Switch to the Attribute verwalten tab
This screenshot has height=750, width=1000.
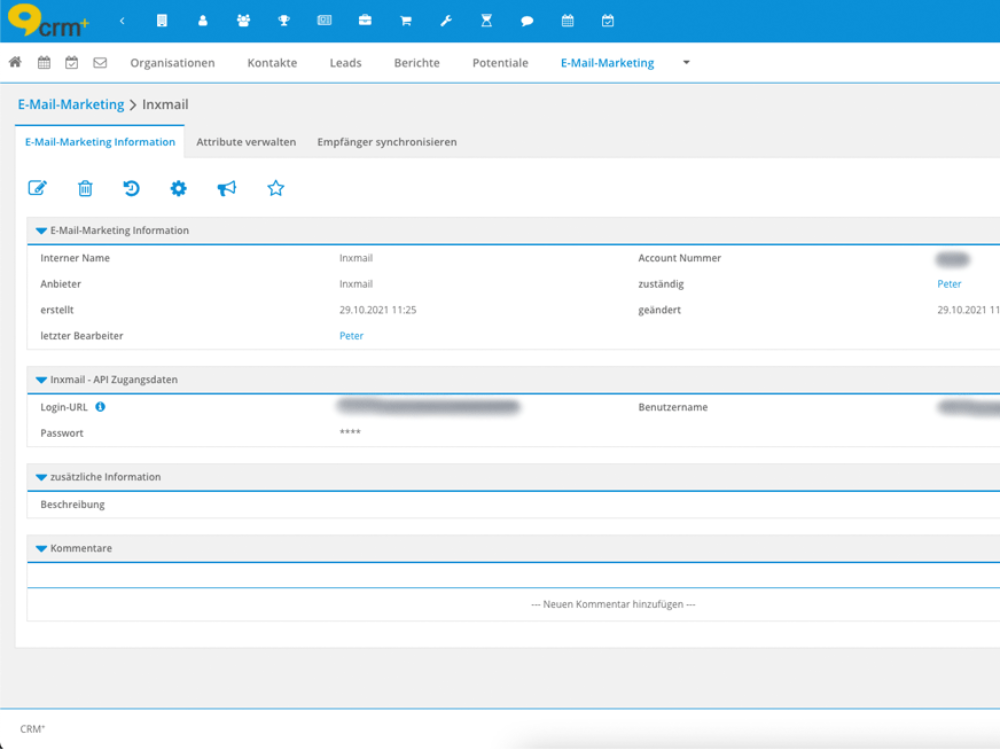(246, 142)
